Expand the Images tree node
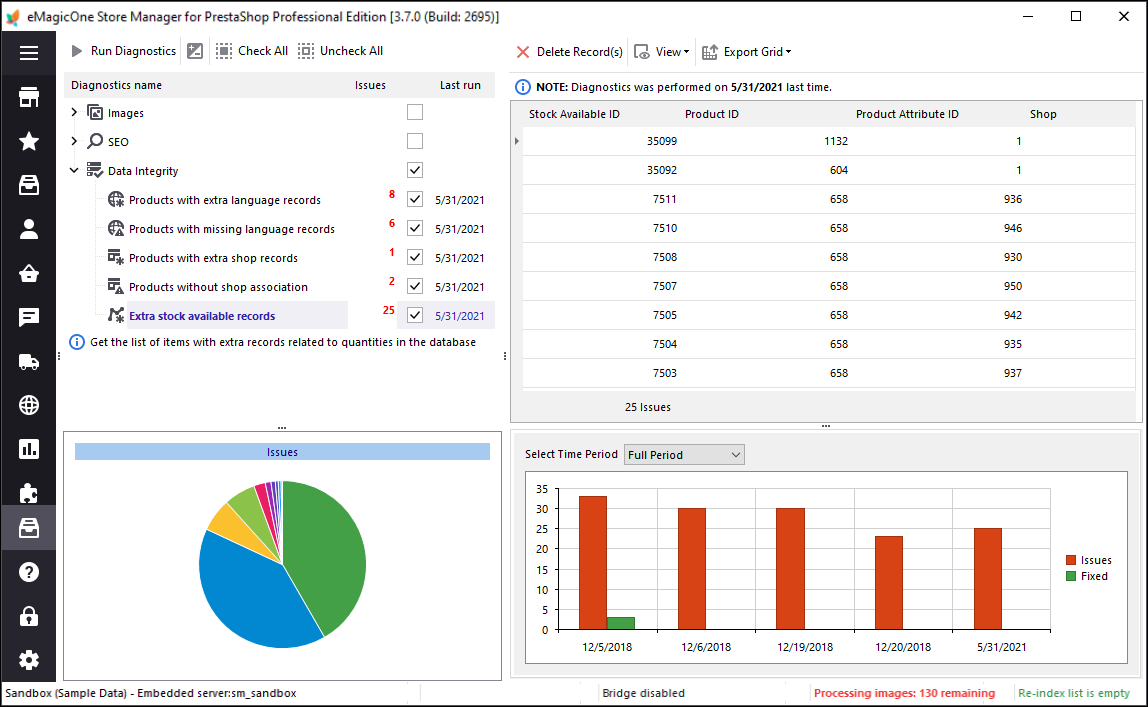 (74, 112)
